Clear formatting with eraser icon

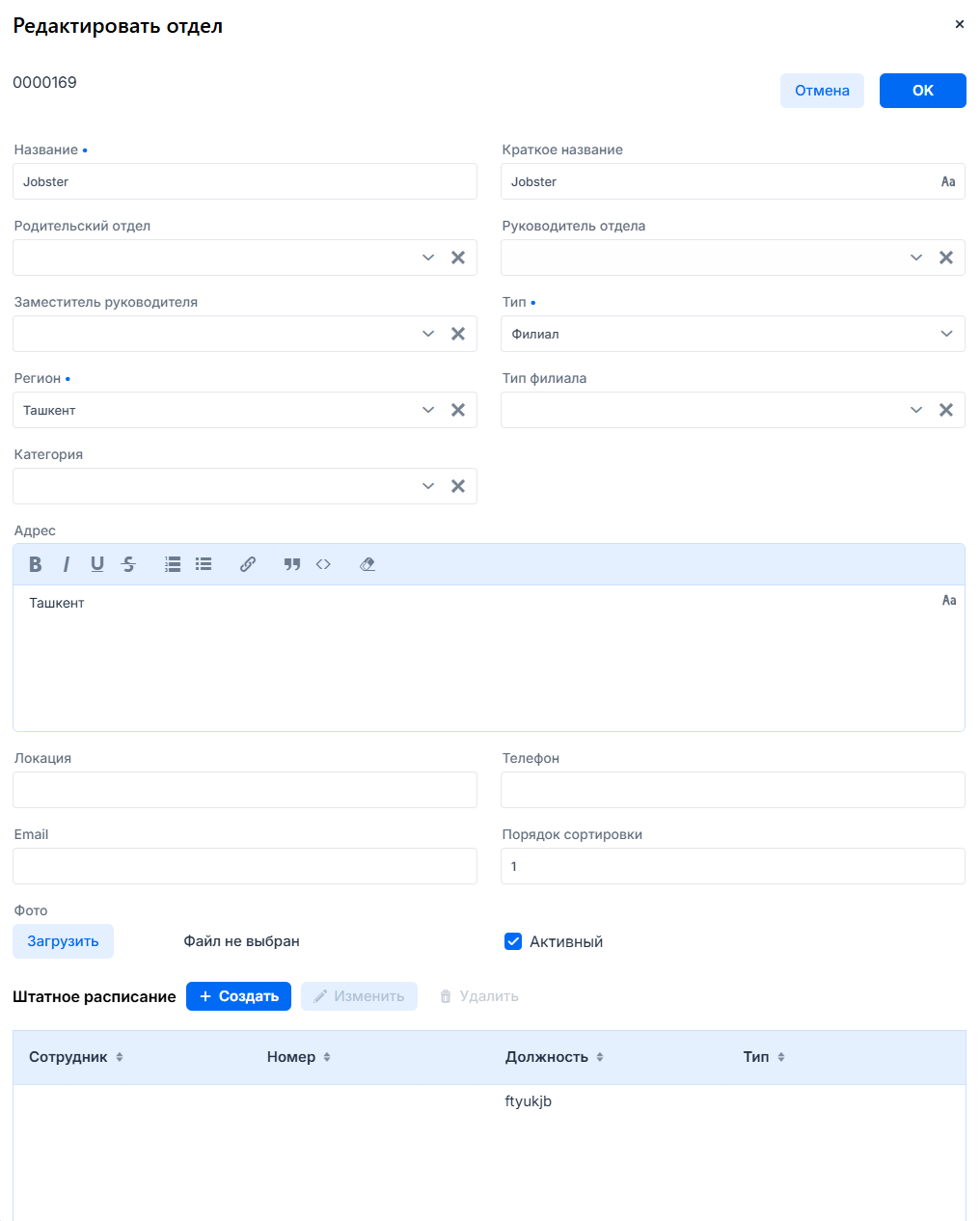[367, 564]
